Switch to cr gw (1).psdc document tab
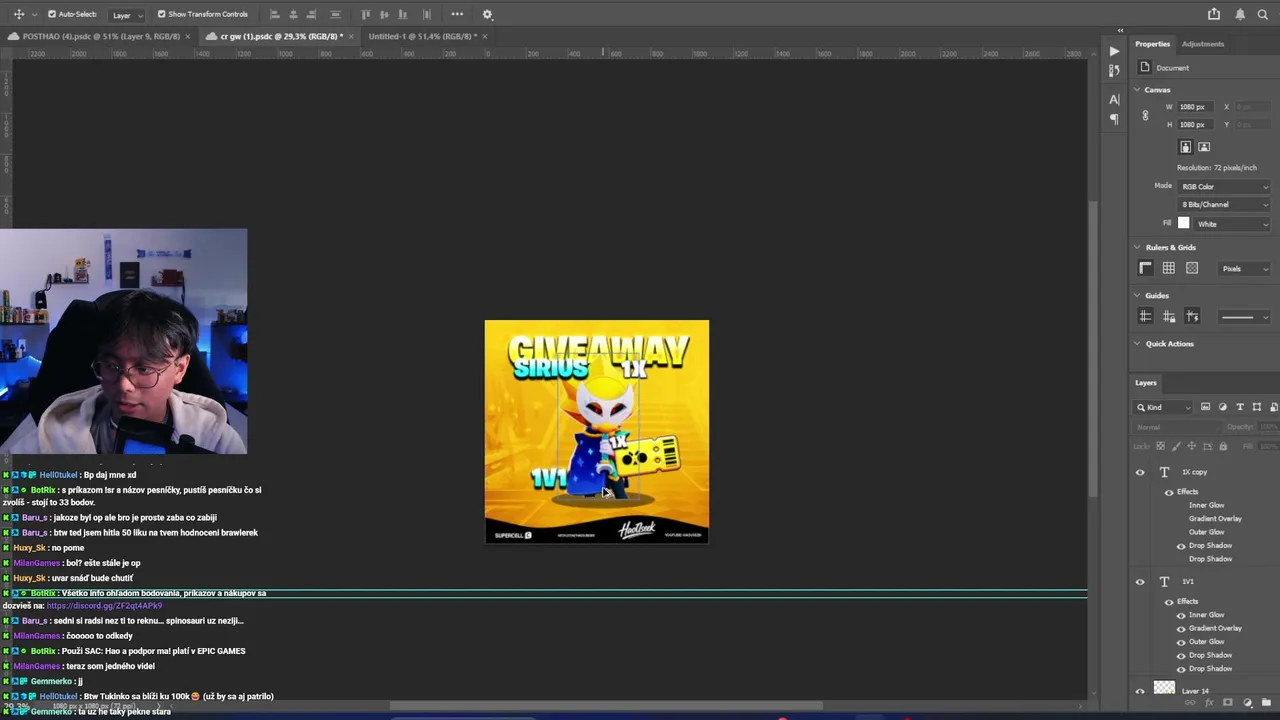The image size is (1280, 720). 281,36
